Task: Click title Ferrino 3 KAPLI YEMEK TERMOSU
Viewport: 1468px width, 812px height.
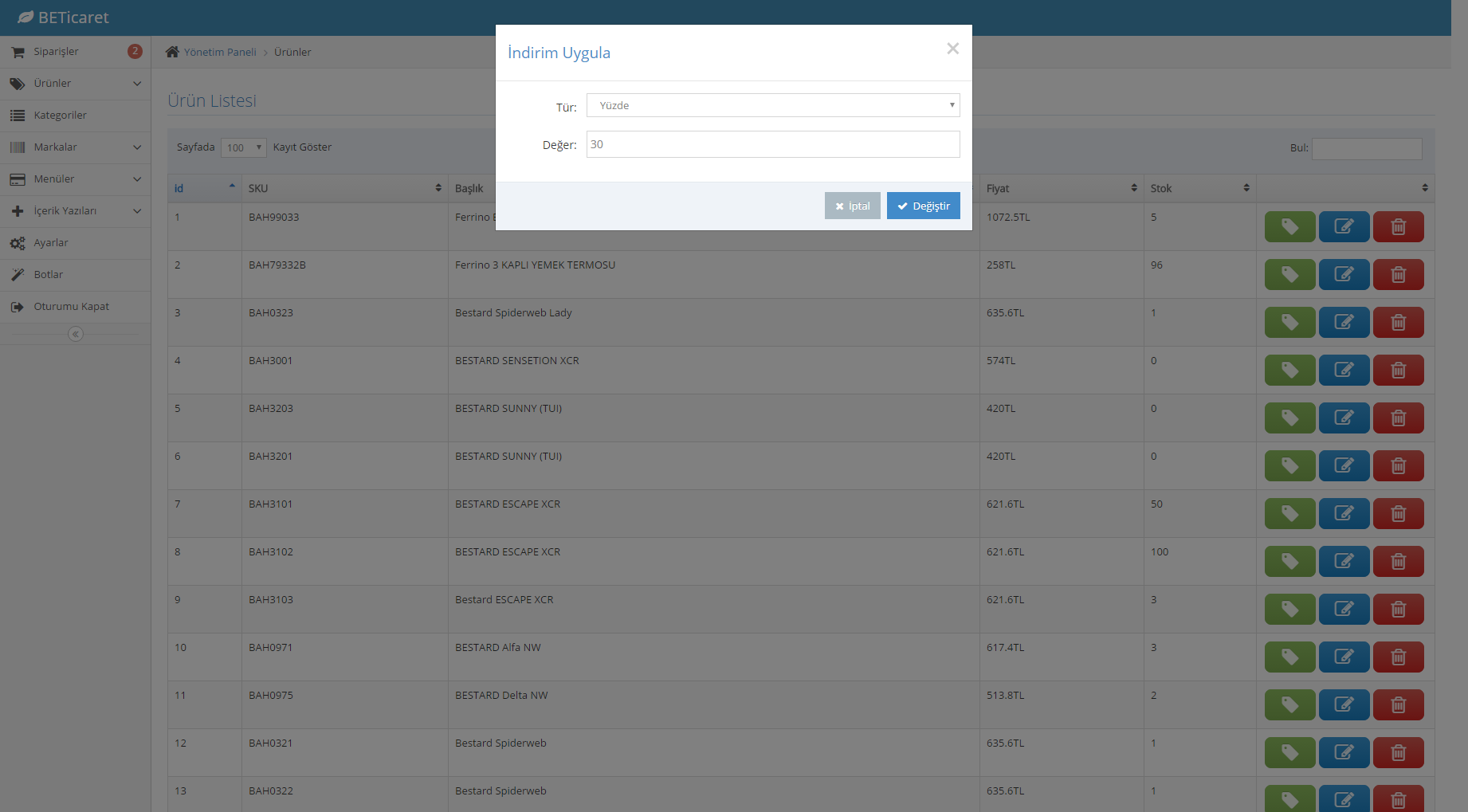Action: [x=535, y=265]
